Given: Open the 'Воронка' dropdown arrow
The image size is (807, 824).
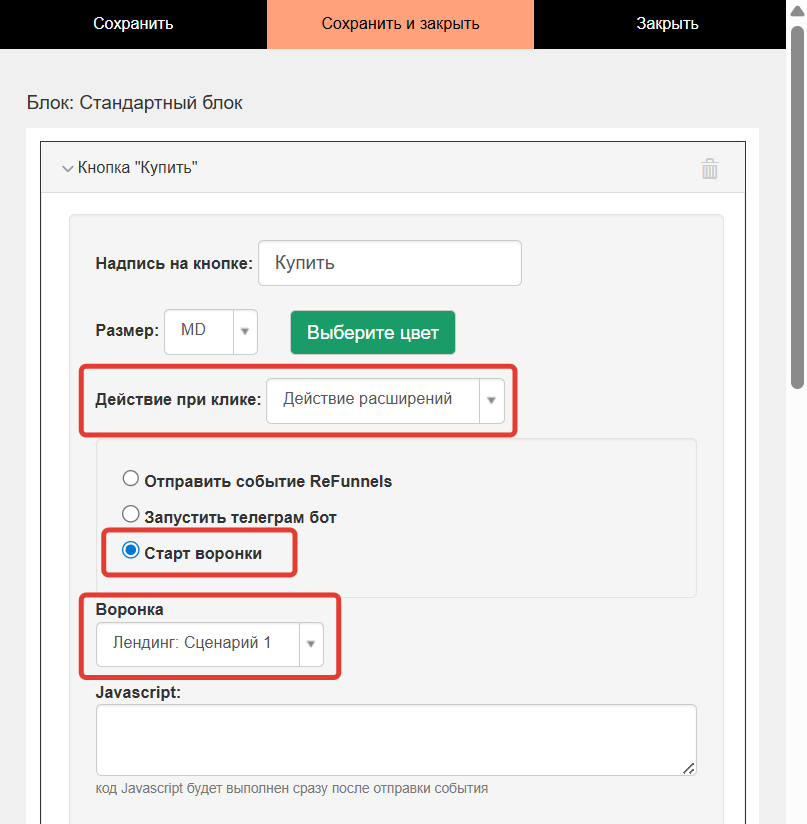Looking at the screenshot, I should (311, 644).
